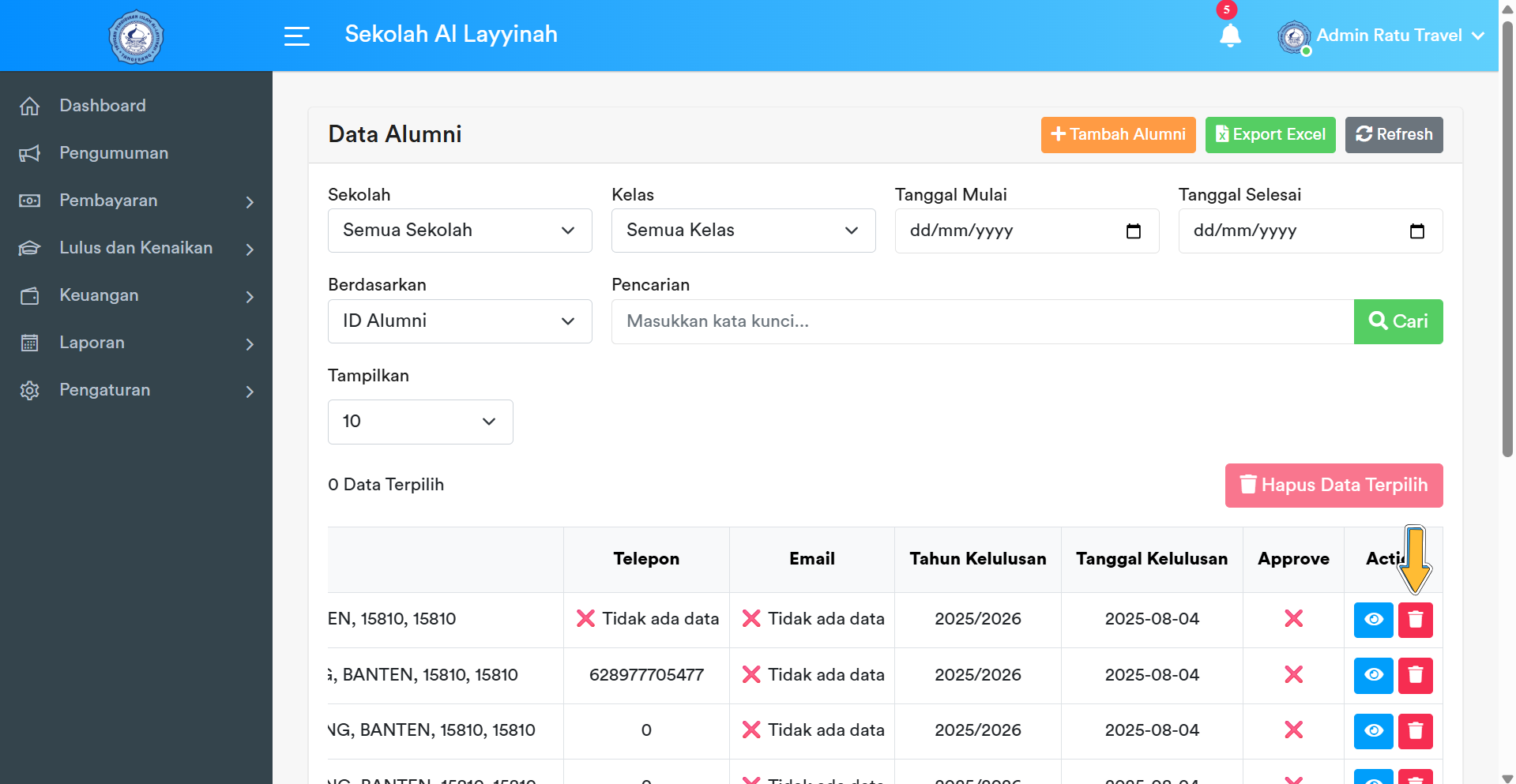
Task: Open the Tampilkan 10 dropdown
Action: (x=419, y=422)
